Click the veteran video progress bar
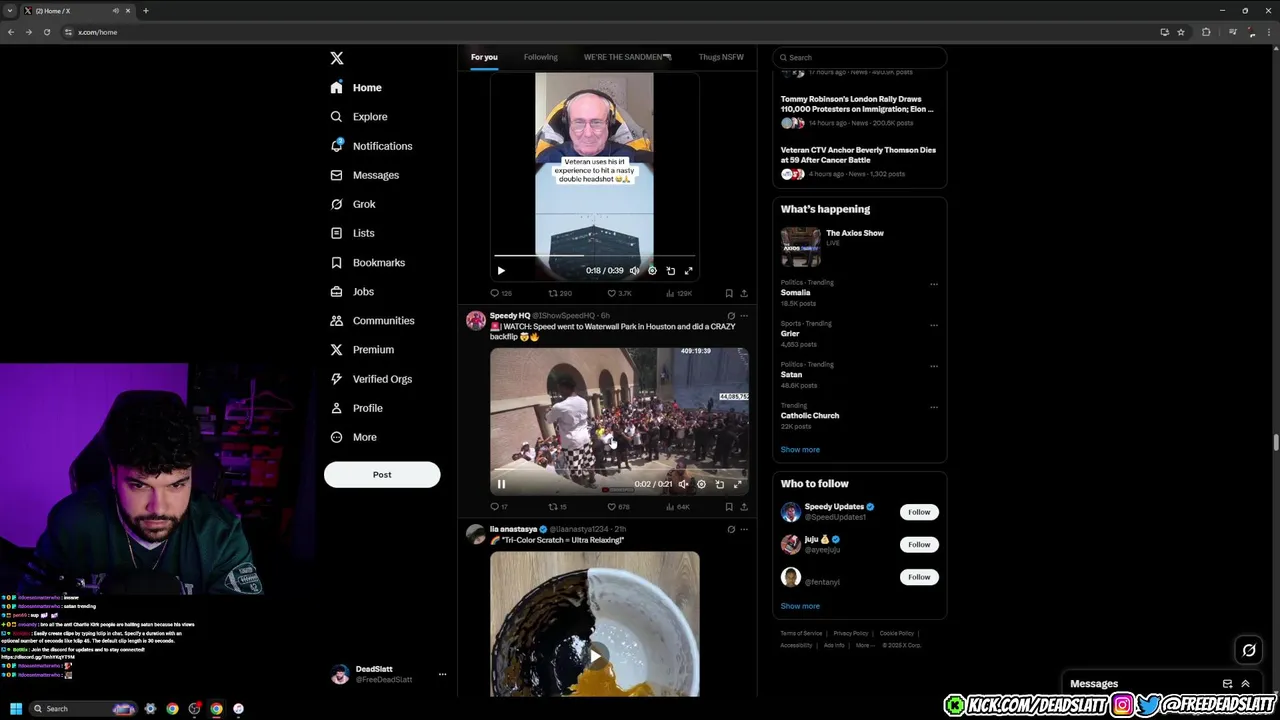 [x=594, y=256]
